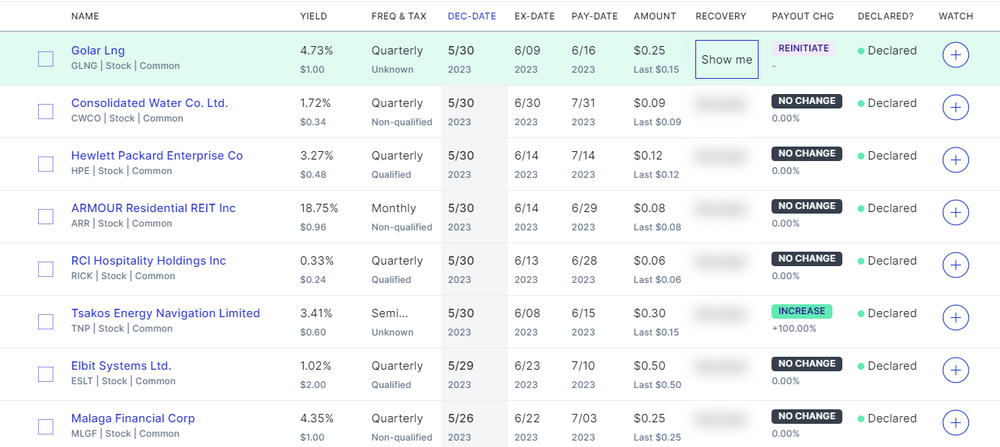The width and height of the screenshot is (1000, 447).
Task: Click the 18.75% yield value
Action: (x=319, y=208)
